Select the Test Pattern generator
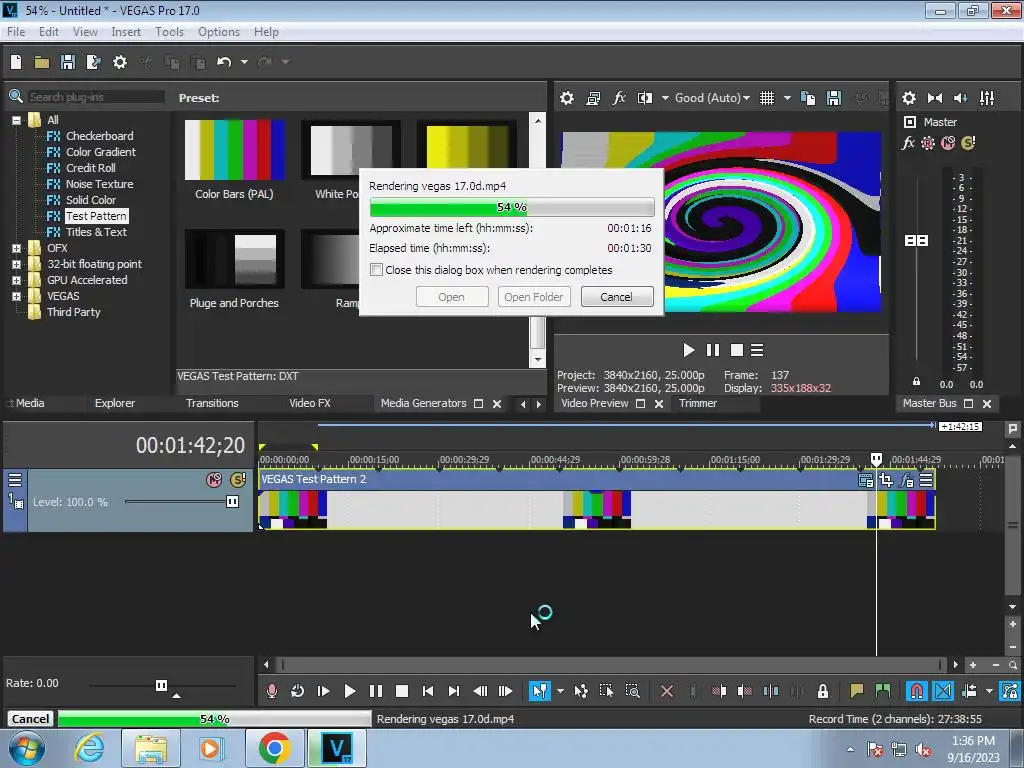 96,216
